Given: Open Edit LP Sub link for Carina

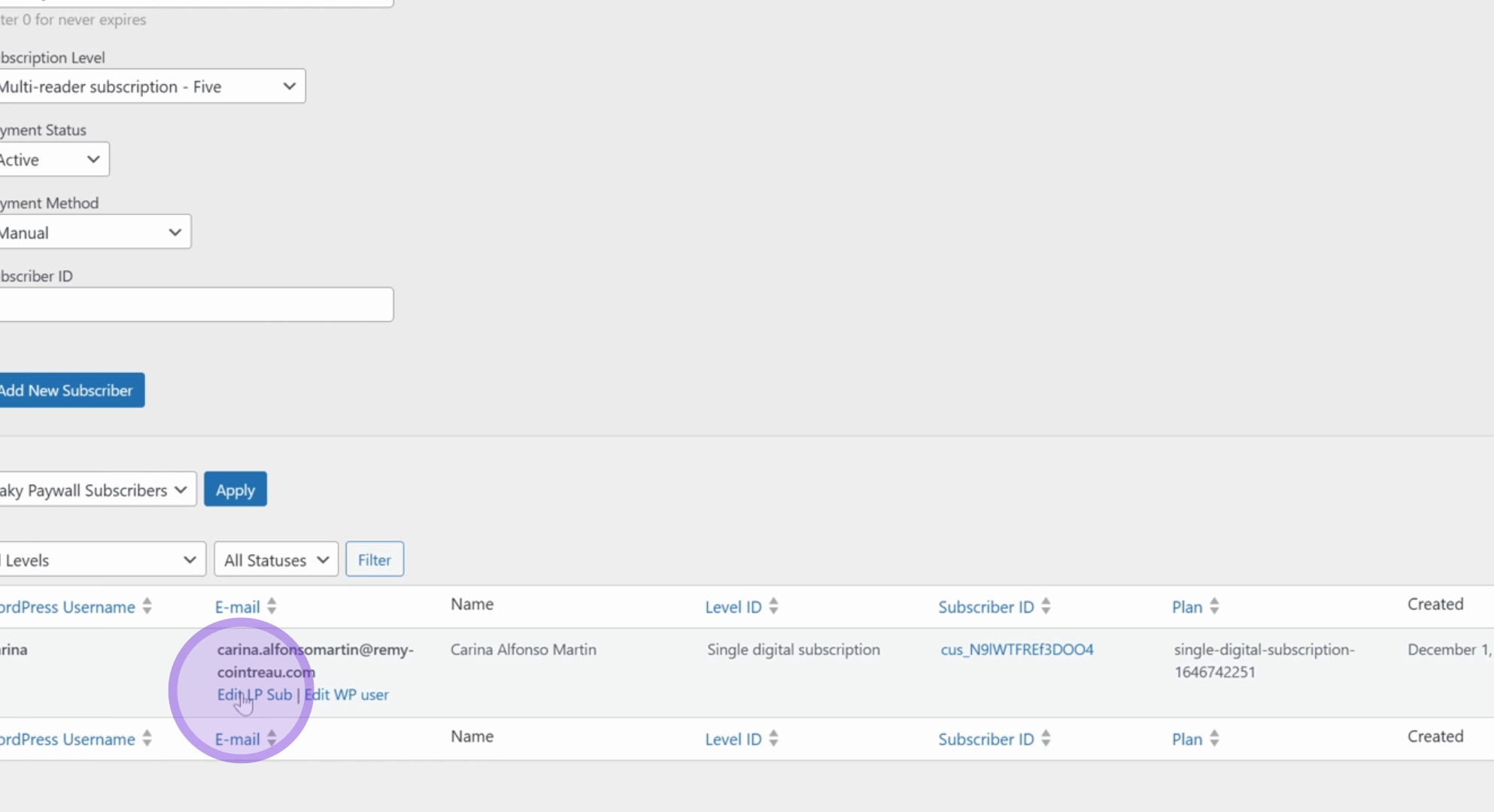Looking at the screenshot, I should (x=254, y=695).
